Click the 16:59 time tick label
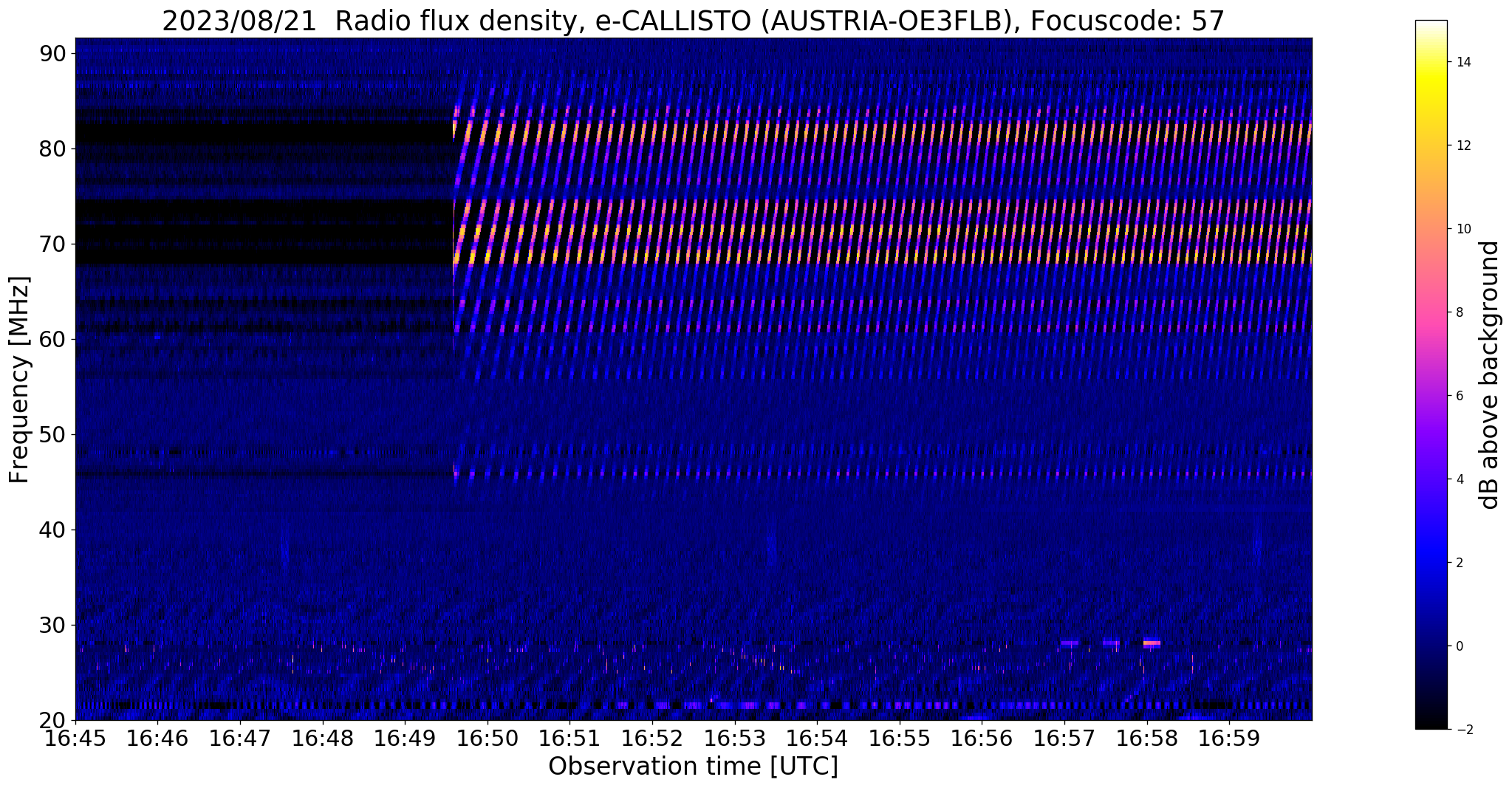The image size is (1512, 788). pyautogui.click(x=1229, y=738)
